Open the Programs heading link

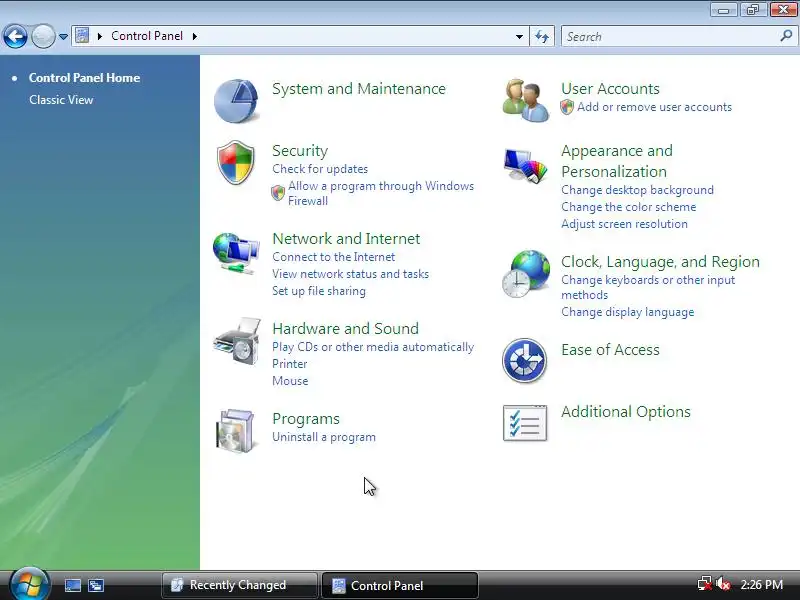306,419
